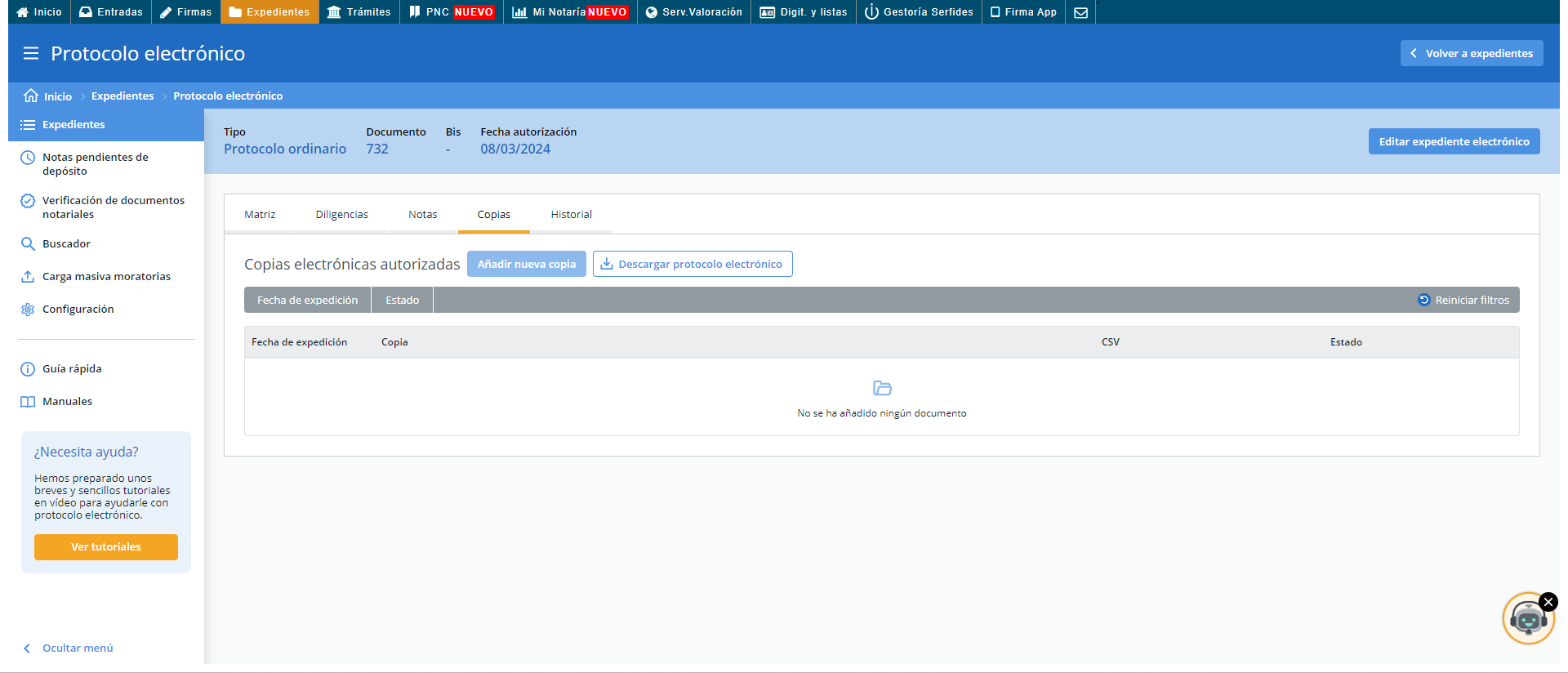Viewport: 1568px width, 673px height.
Task: Click the hamburger menu icon beside Protocolo electrónico
Action: [x=31, y=54]
